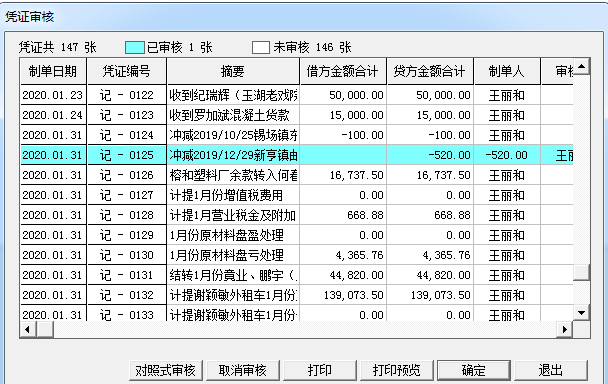Click date 2020.01.24 cell

point(53,115)
